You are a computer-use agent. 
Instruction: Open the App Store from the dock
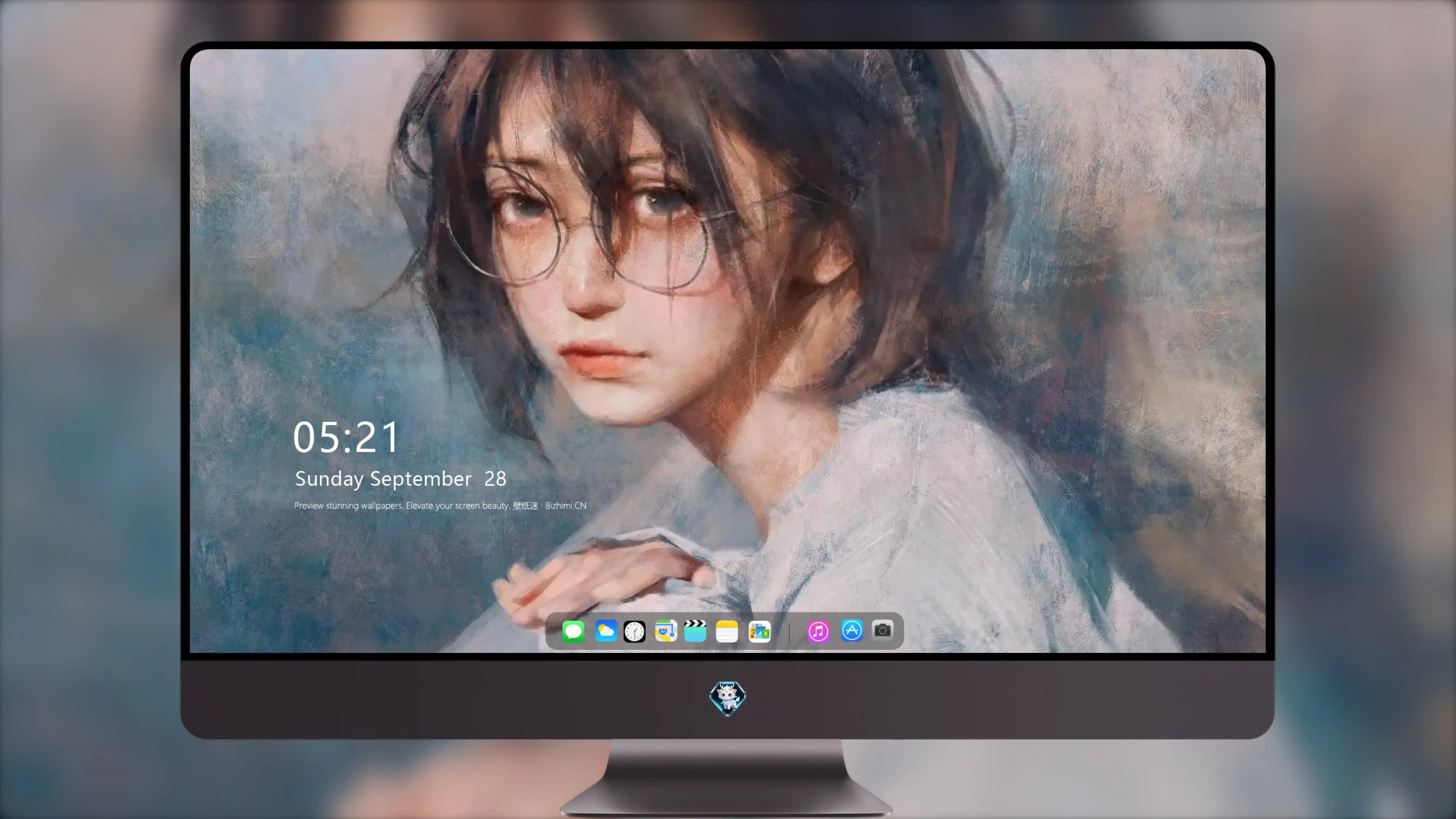(x=852, y=631)
